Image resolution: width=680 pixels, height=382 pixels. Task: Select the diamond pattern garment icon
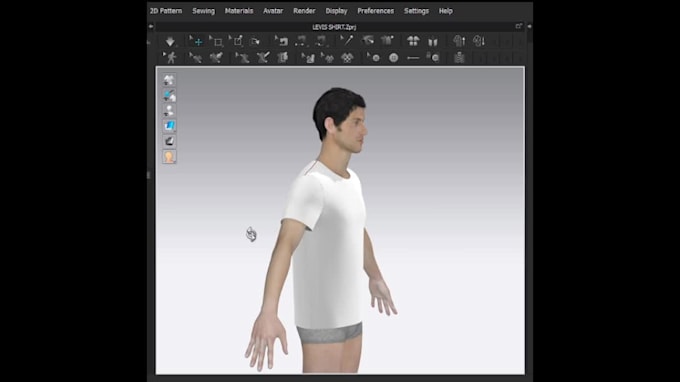(x=347, y=58)
